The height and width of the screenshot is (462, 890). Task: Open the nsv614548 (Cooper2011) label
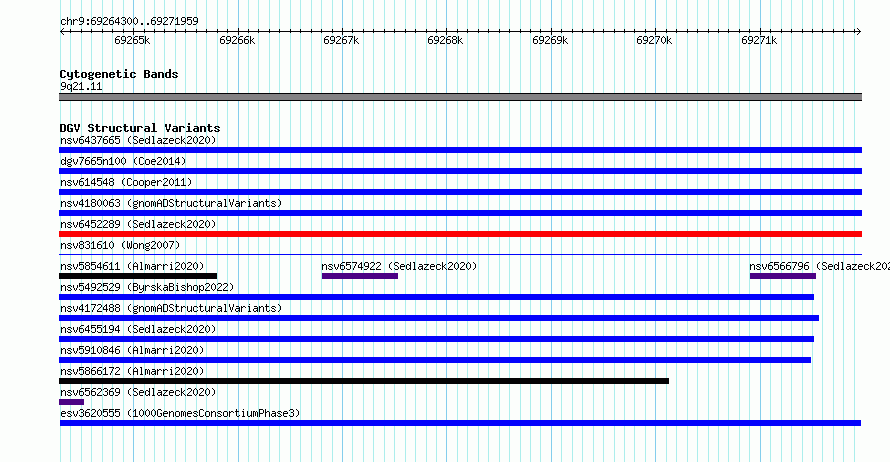126,182
